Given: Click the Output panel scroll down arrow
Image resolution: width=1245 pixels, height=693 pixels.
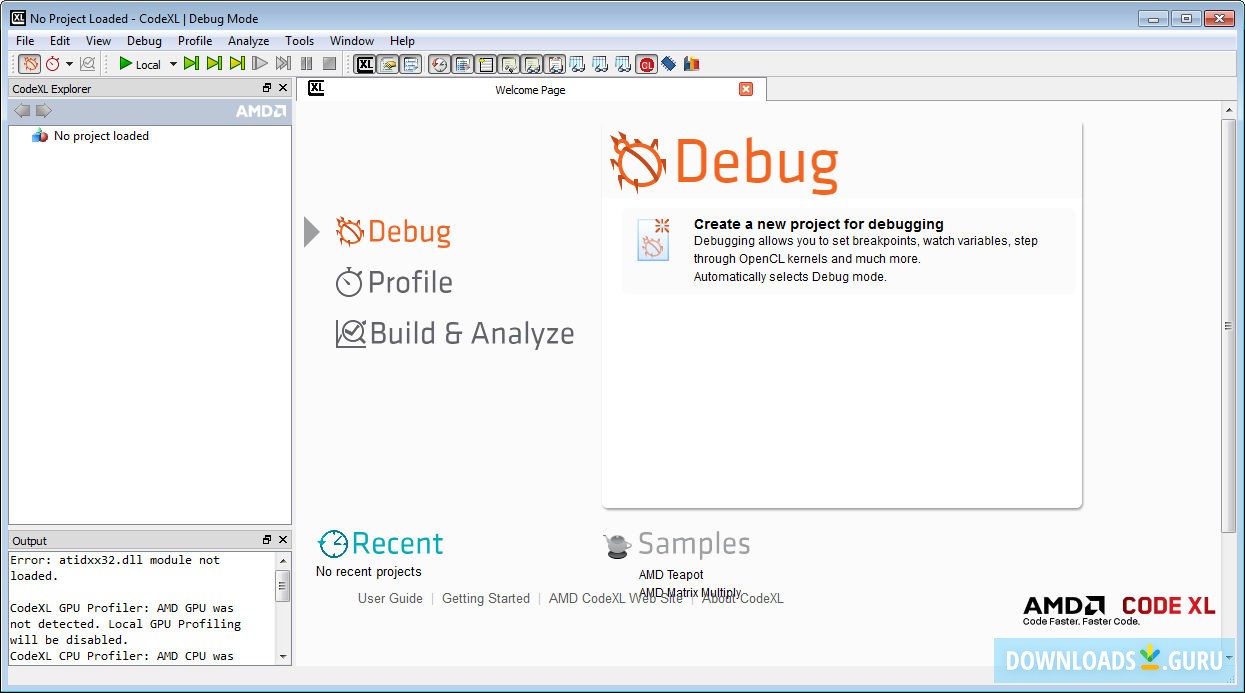Looking at the screenshot, I should pyautogui.click(x=284, y=657).
